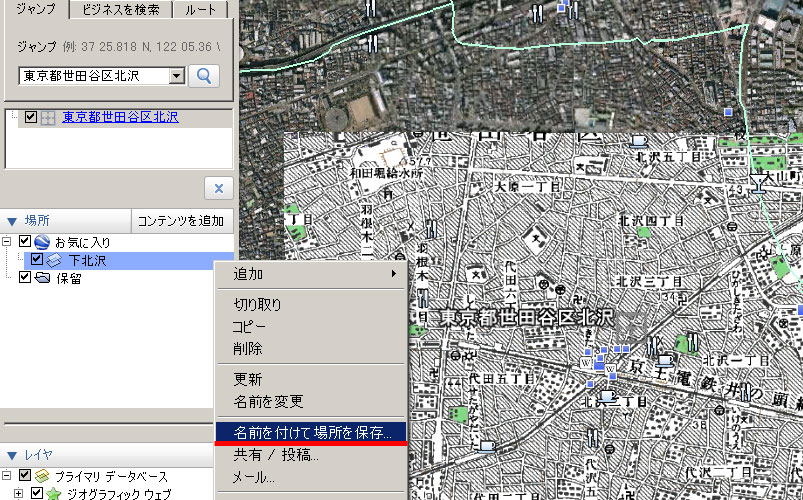The width and height of the screenshot is (803, 500).
Task: Open the 追加 submenu
Action: click(310, 274)
